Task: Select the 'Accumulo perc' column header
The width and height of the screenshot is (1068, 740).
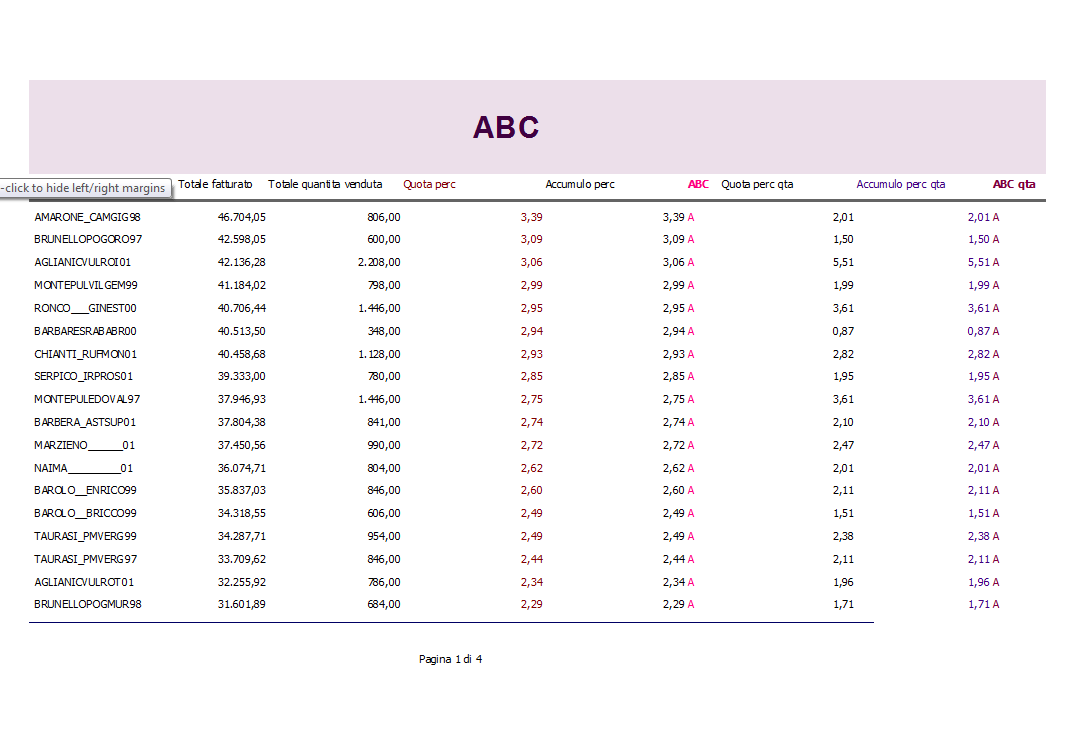Action: pyautogui.click(x=580, y=184)
